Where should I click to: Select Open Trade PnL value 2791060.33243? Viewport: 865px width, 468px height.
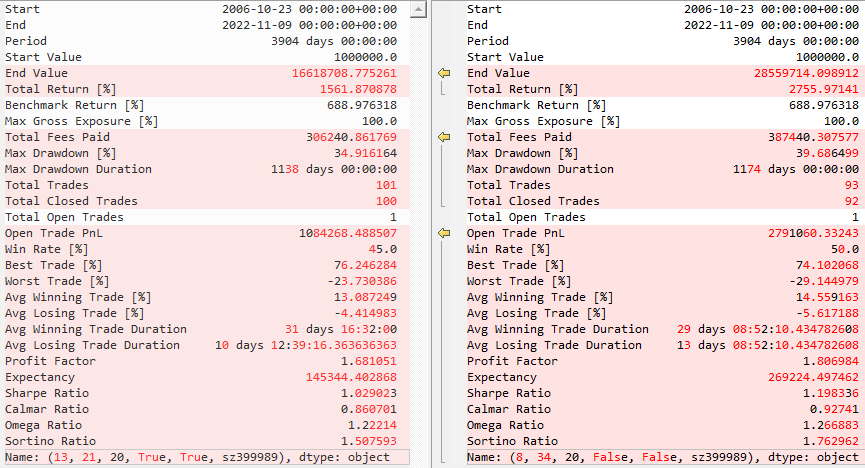tap(814, 233)
